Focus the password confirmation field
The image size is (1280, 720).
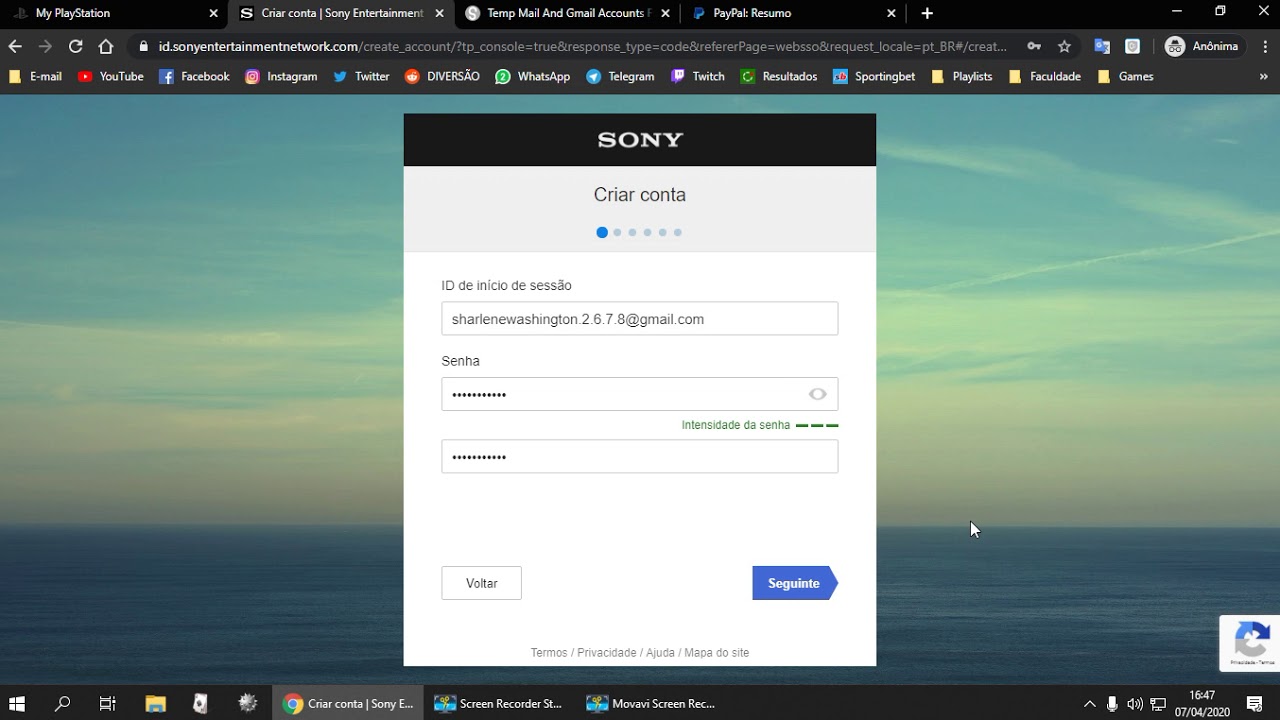click(x=640, y=457)
